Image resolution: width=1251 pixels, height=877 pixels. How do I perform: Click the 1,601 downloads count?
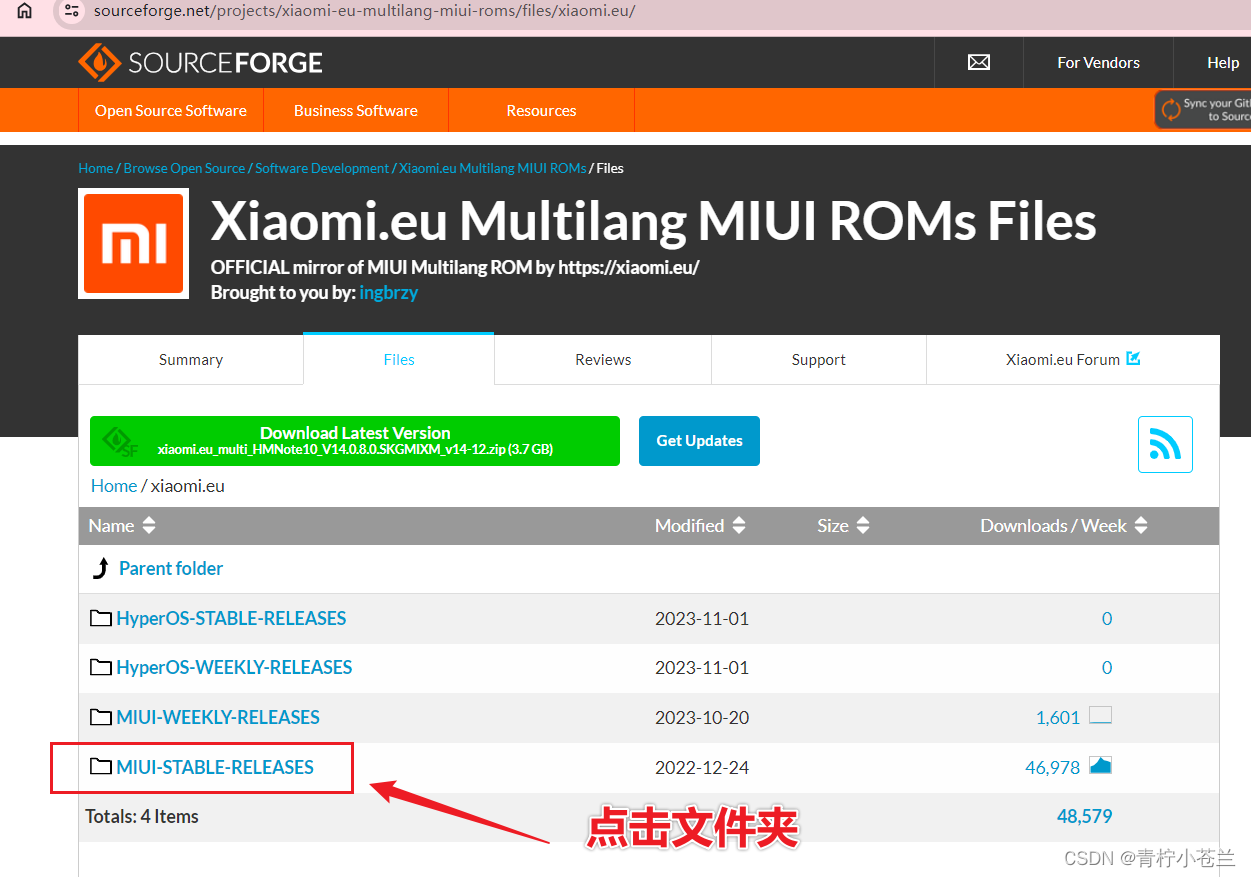(1058, 718)
